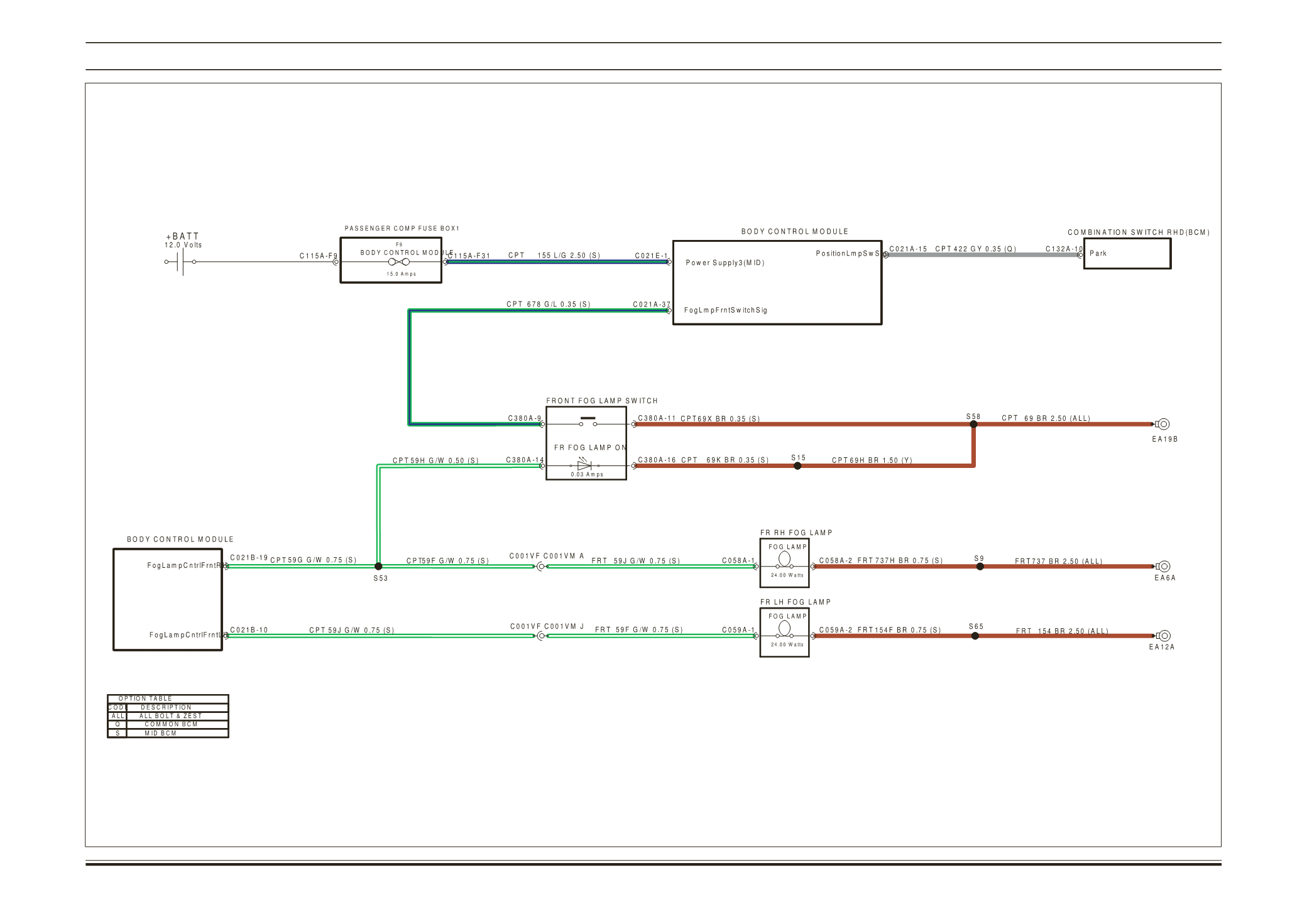Click the momentary switch contact symbol in fog switch
1307x924 pixels.
588,422
